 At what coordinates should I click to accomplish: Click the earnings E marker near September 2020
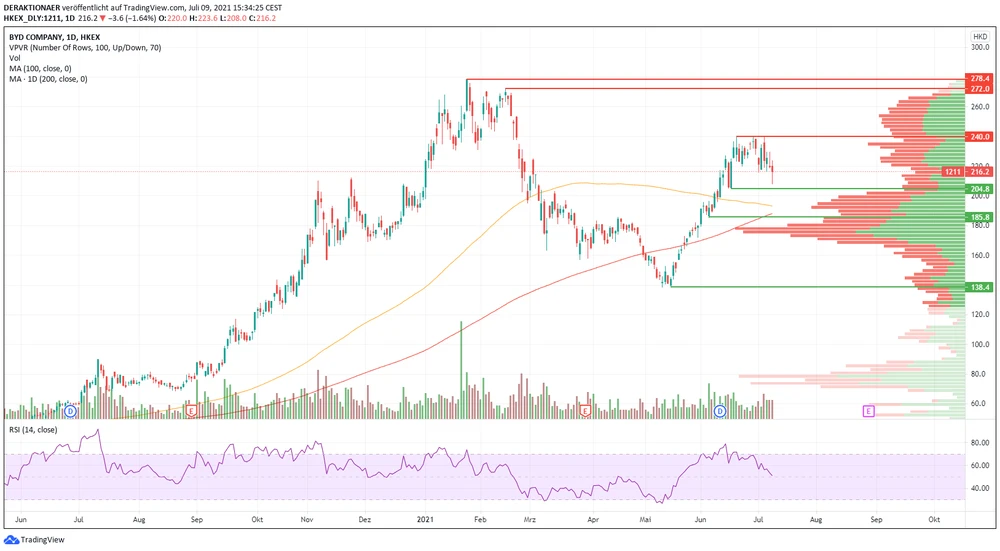click(x=190, y=411)
